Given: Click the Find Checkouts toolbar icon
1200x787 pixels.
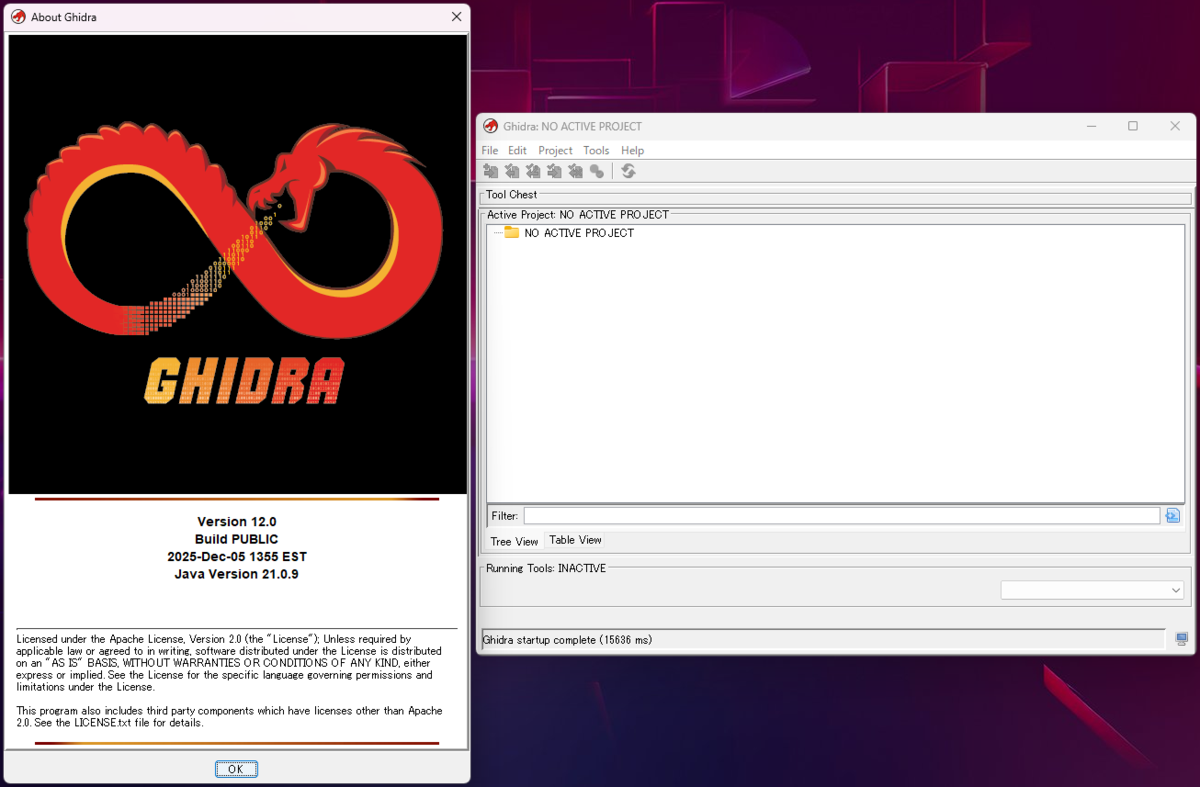Looking at the screenshot, I should 597,171.
